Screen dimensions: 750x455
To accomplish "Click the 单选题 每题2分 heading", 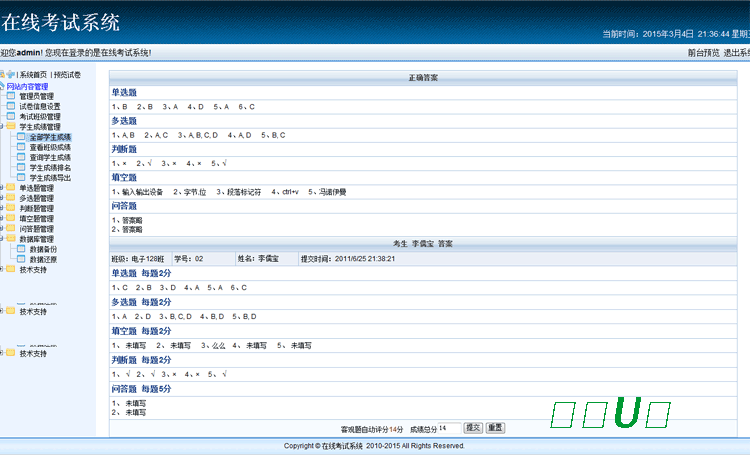I will click(141, 273).
